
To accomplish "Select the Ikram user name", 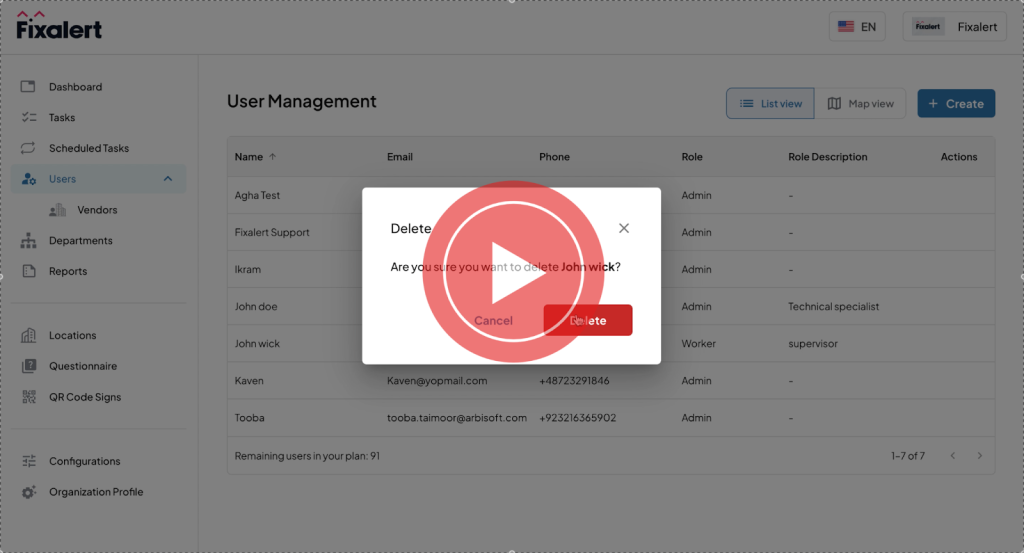I will point(248,270).
